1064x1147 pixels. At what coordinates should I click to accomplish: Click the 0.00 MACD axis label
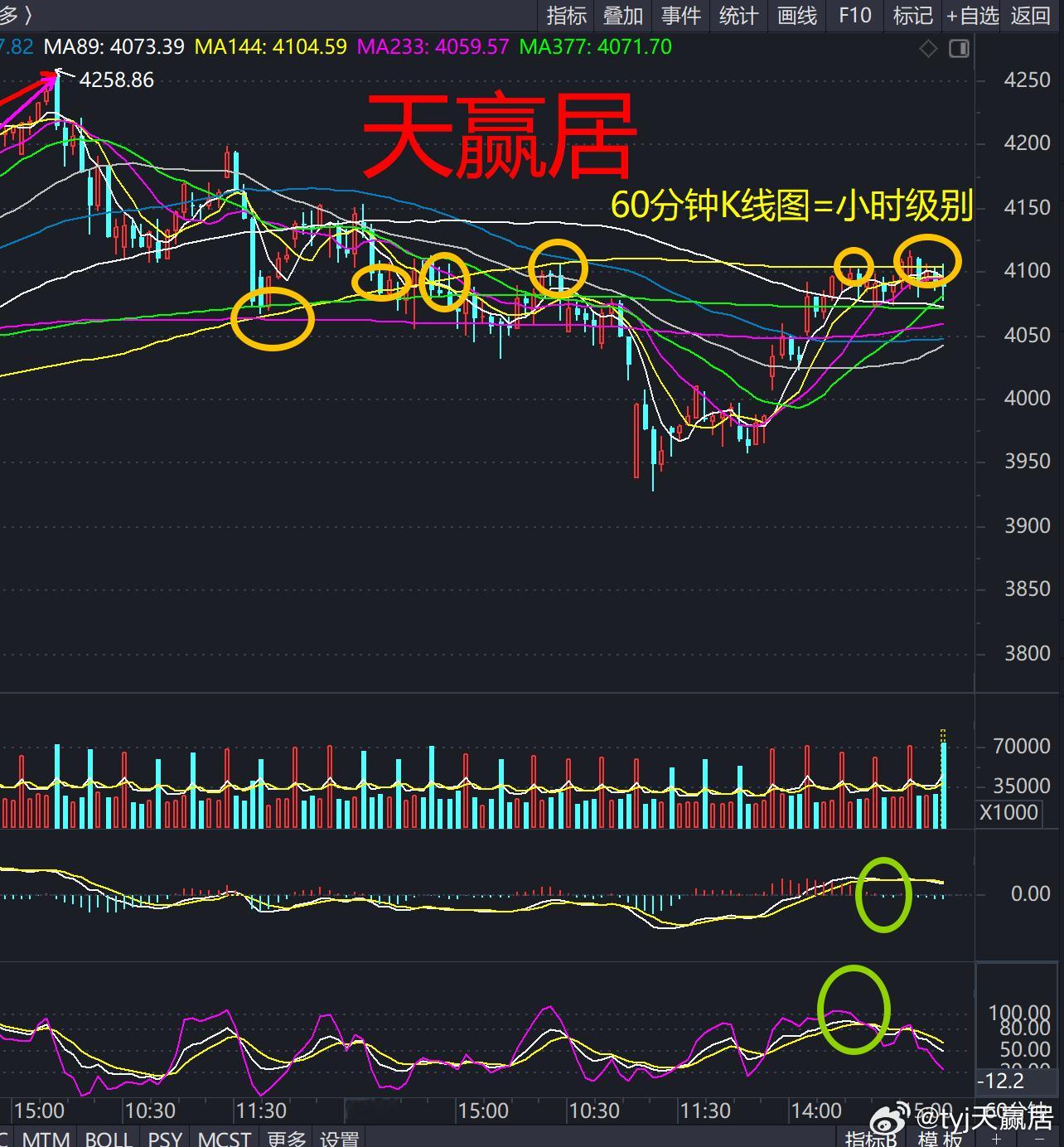pyautogui.click(x=1030, y=893)
